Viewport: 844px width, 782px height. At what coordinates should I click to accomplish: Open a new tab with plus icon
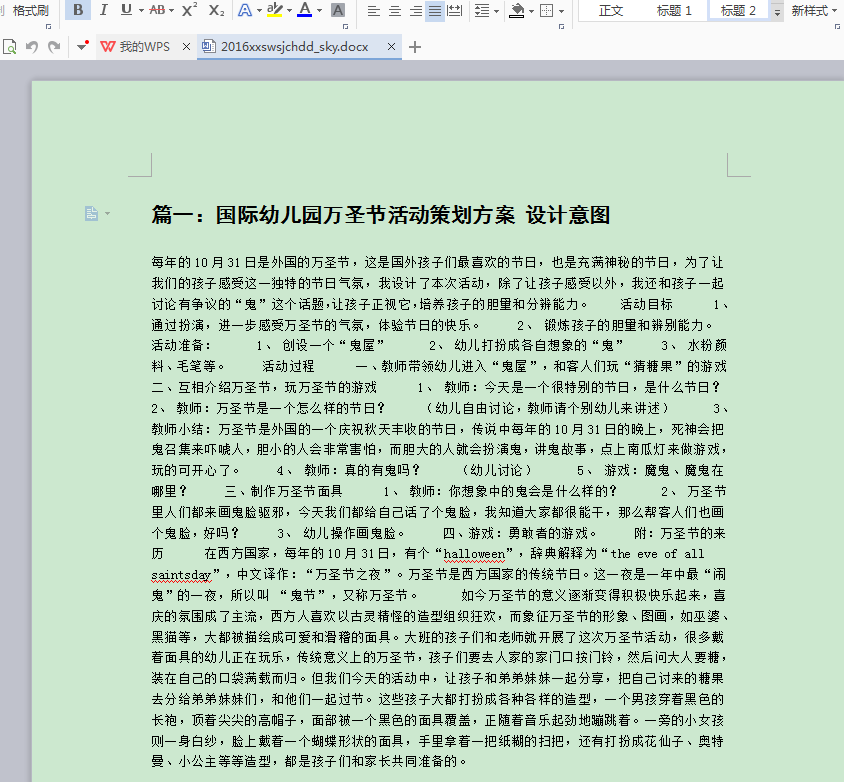(x=416, y=47)
